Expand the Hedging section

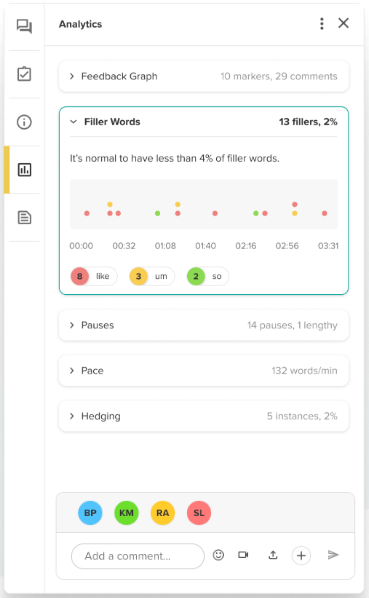click(204, 416)
